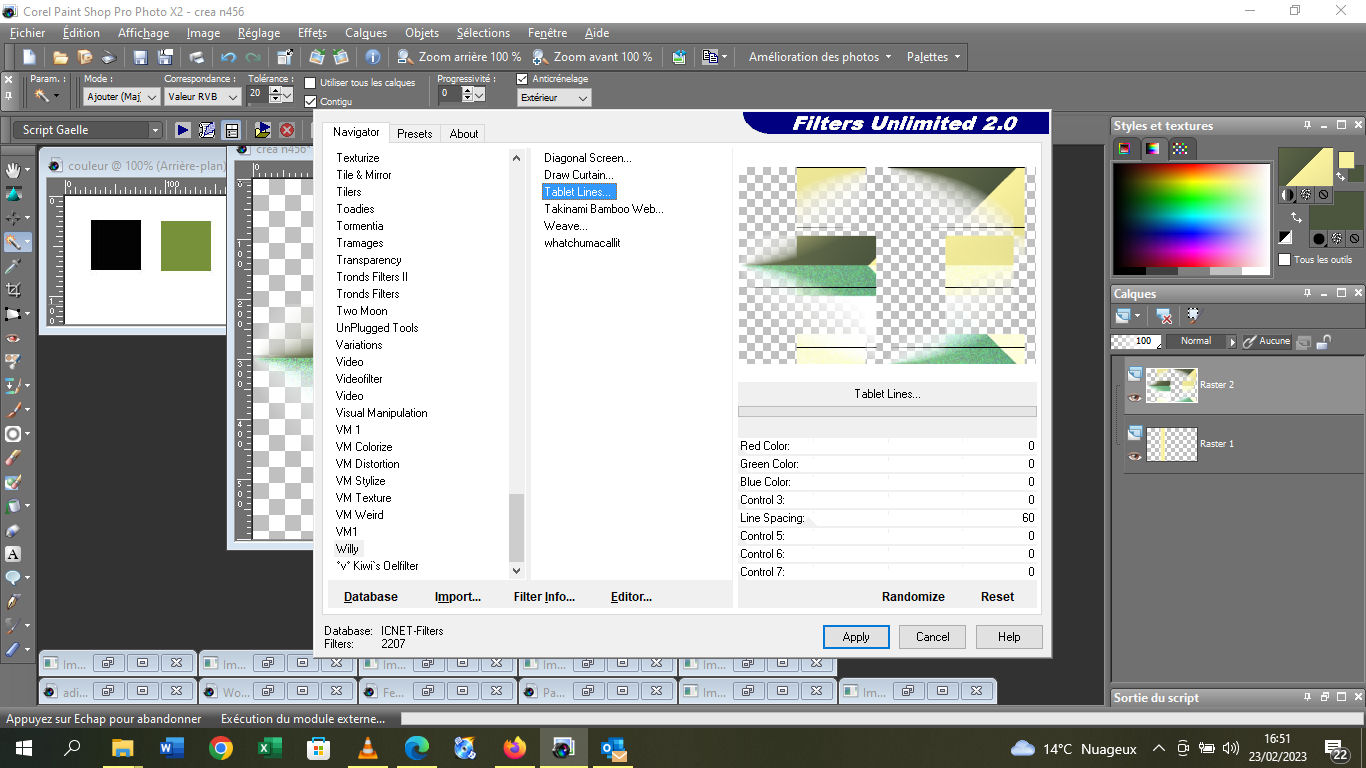Image resolution: width=1366 pixels, height=768 pixels.
Task: Click the Help button
Action: (1009, 637)
